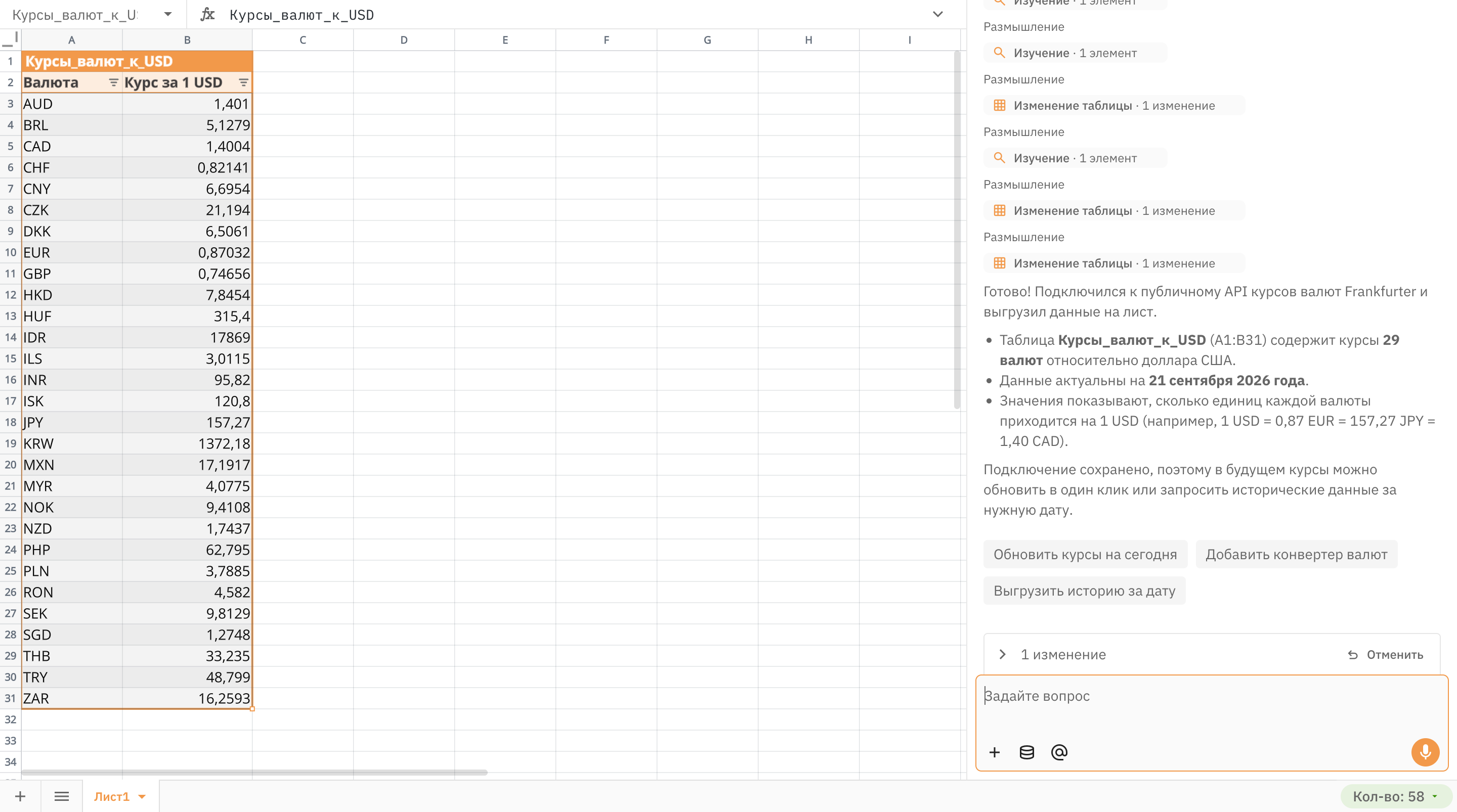
Task: Select cell containing EUR
Action: coord(72,252)
